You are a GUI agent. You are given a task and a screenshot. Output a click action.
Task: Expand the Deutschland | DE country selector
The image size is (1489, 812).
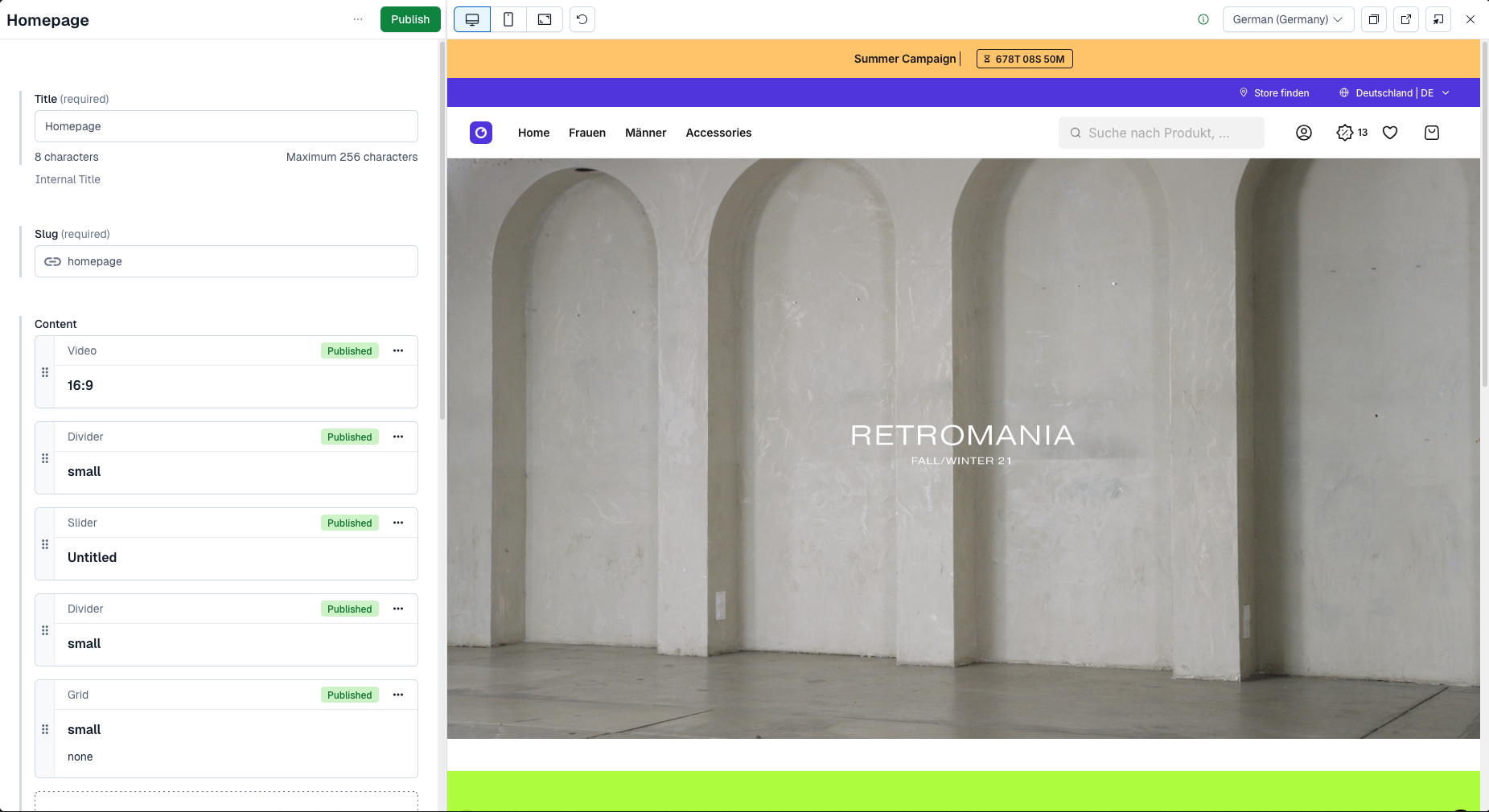(x=1394, y=93)
